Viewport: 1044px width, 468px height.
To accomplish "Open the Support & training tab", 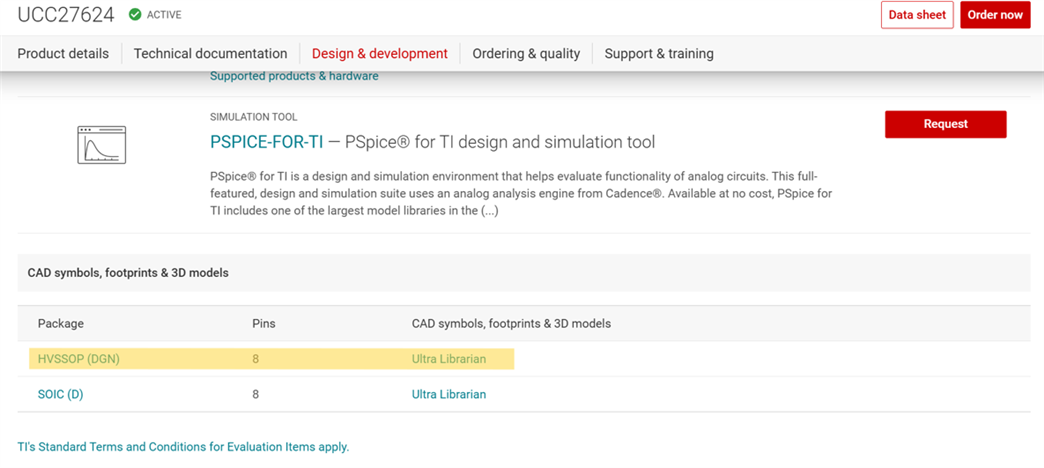I will (x=658, y=53).
